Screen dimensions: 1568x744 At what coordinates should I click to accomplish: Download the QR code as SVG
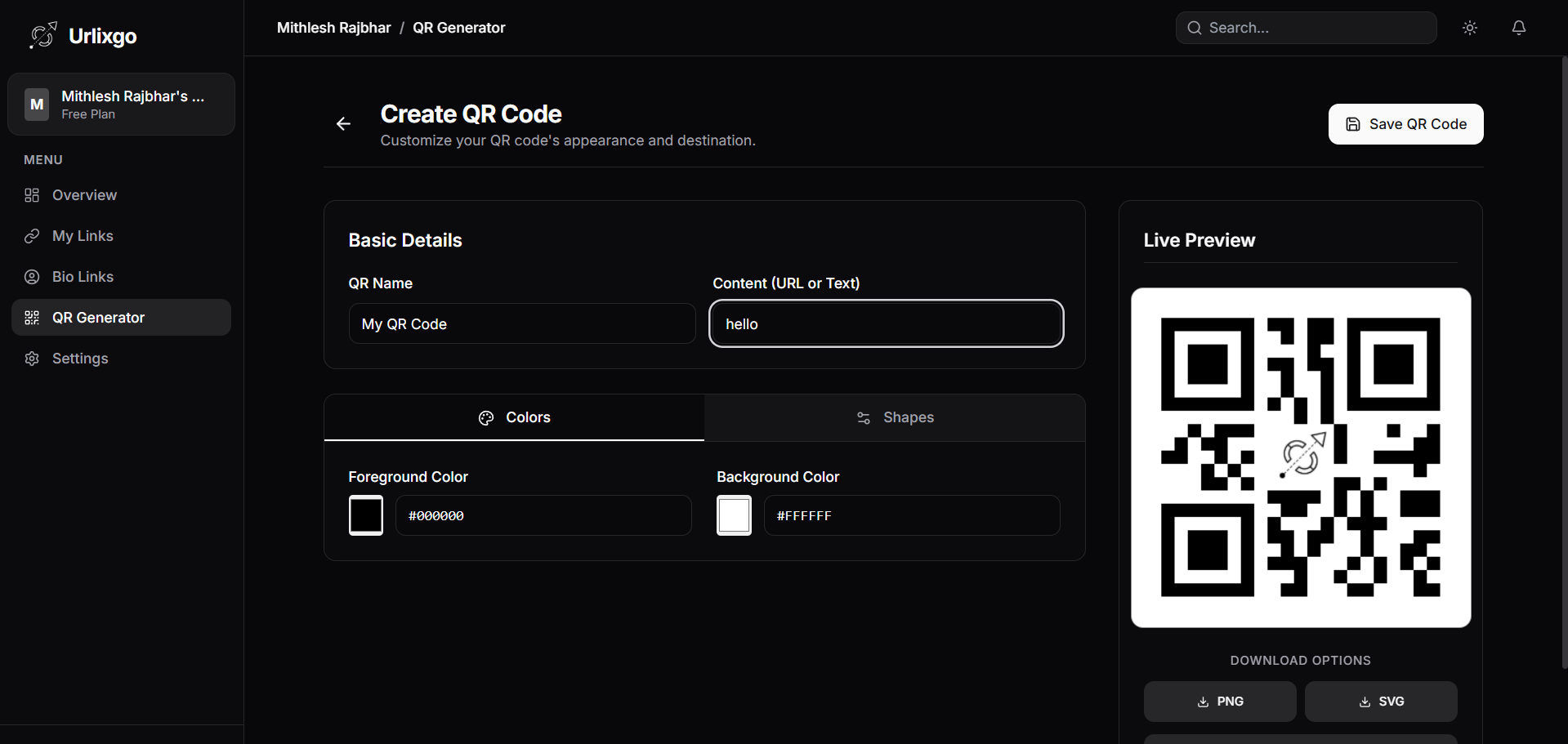[1381, 702]
